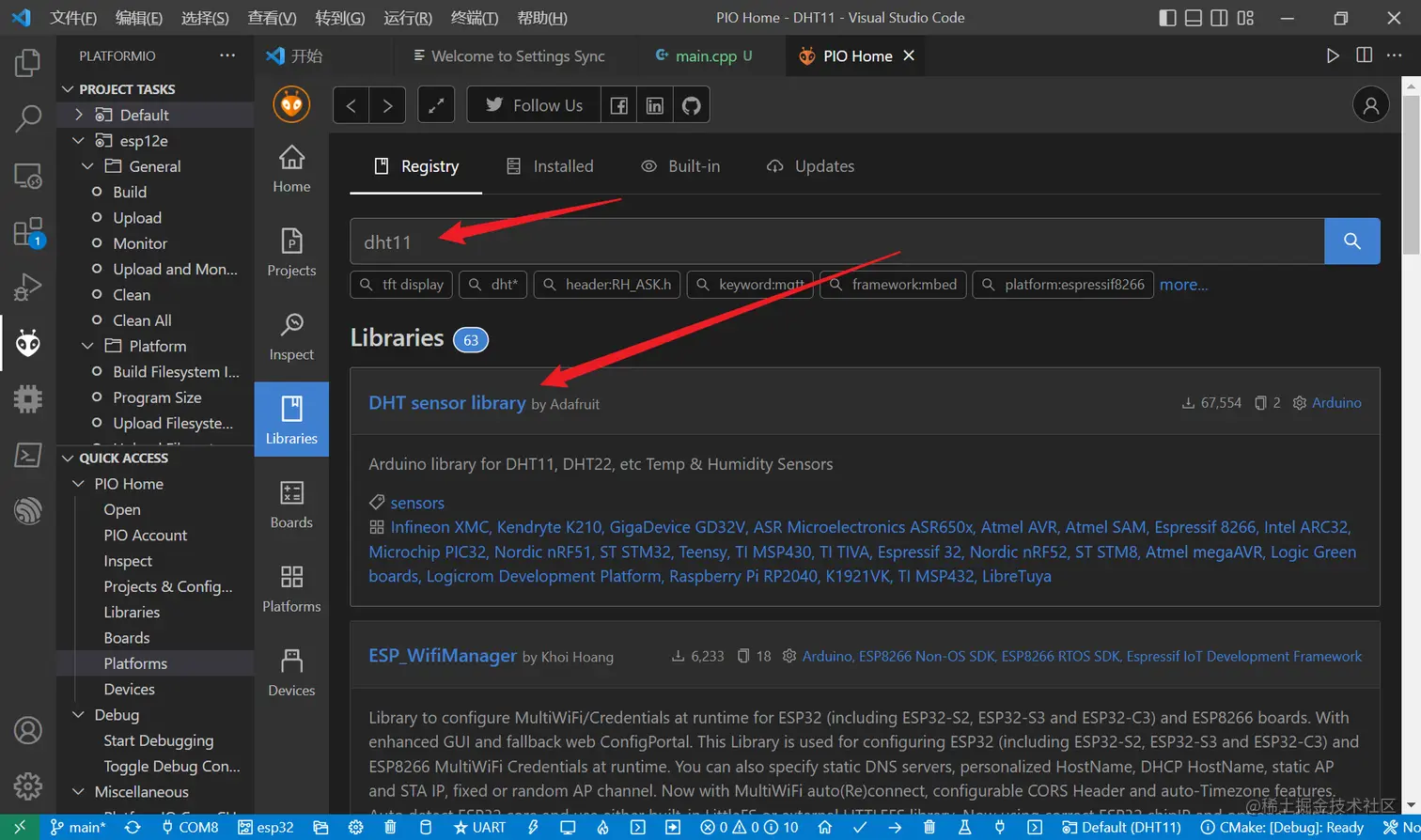Click the blue library search button

pyautogui.click(x=1352, y=241)
